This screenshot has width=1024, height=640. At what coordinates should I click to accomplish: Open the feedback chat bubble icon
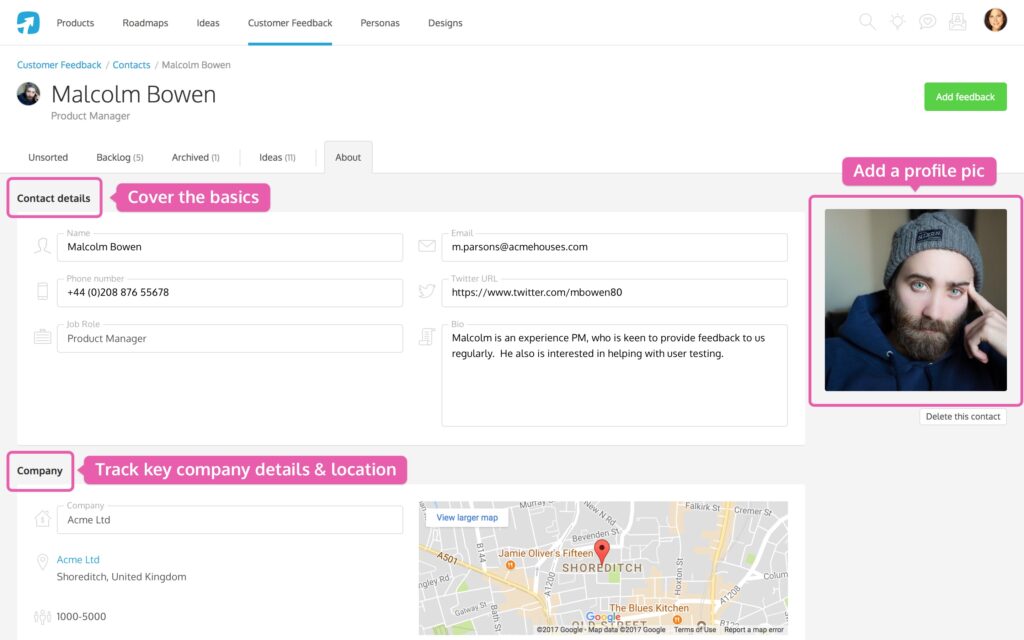[x=927, y=20]
